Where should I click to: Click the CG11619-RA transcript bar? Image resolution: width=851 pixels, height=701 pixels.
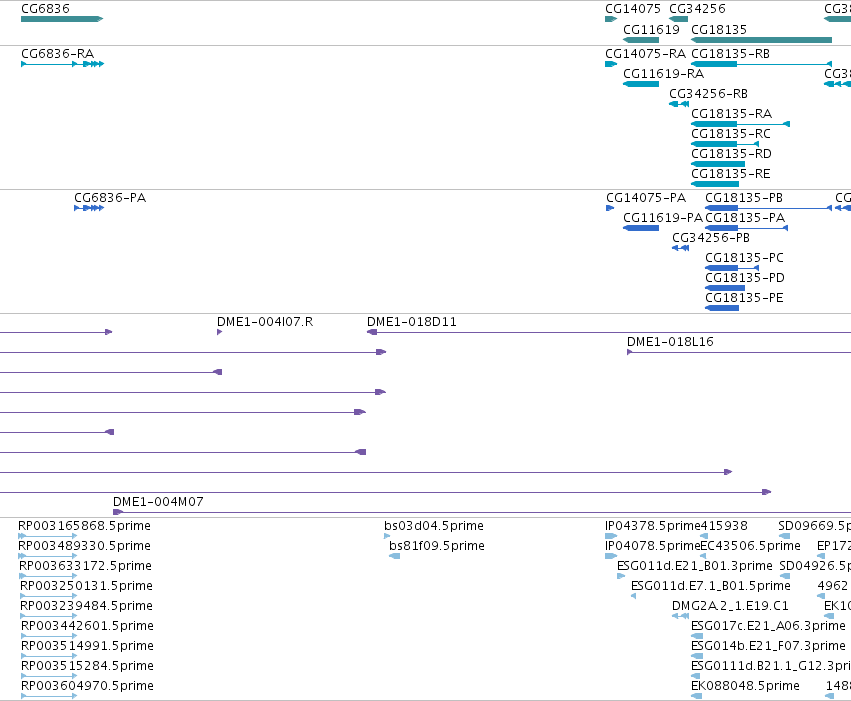click(x=641, y=84)
